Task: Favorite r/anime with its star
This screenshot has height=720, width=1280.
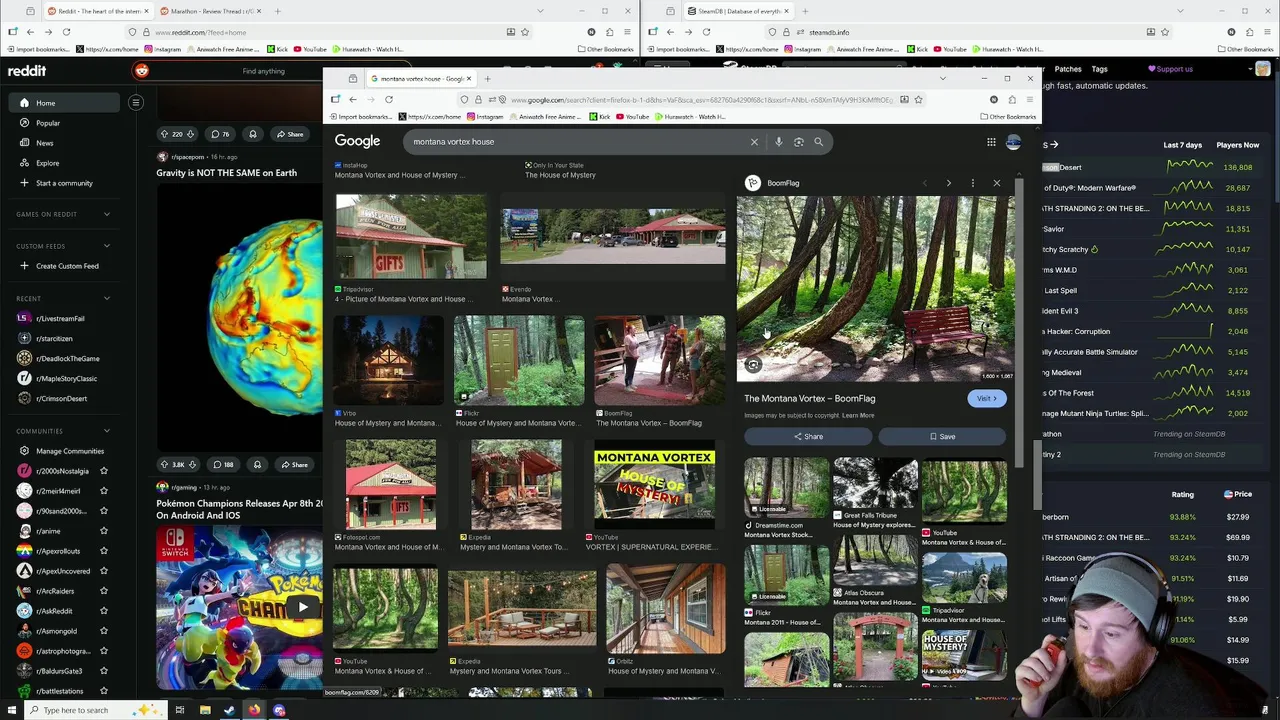Action: (103, 531)
